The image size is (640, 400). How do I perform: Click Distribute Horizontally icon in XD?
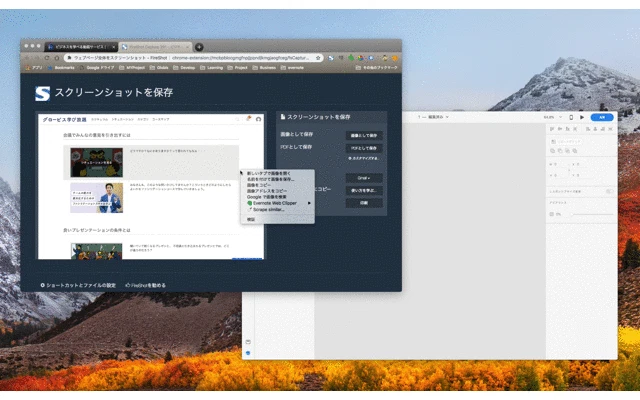pyautogui.click(x=611, y=129)
